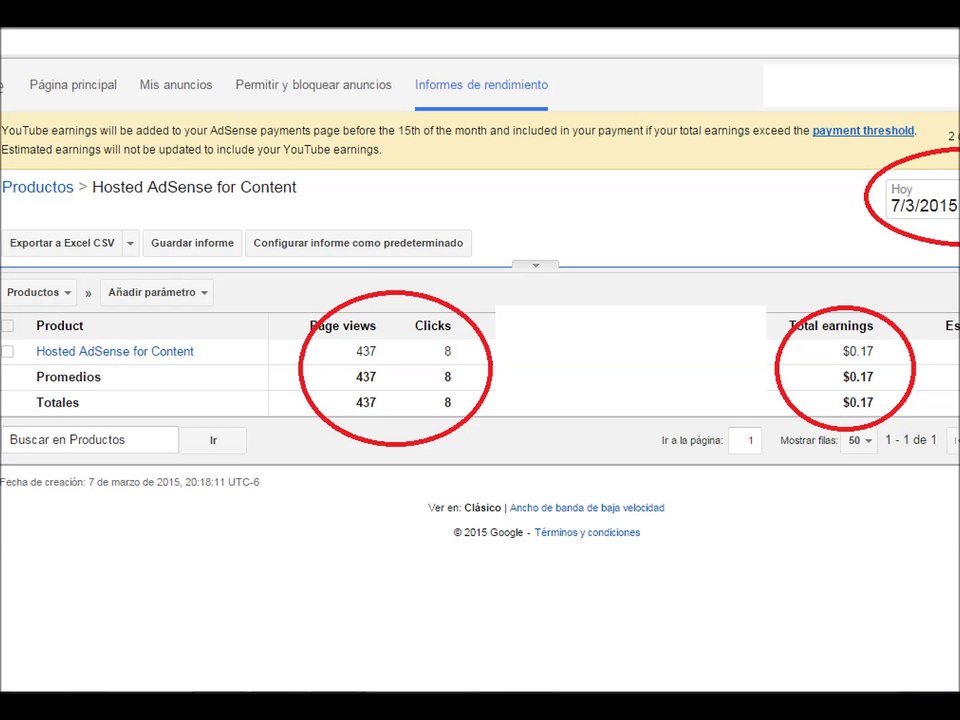Toggle the select-all header checkbox
Viewport: 960px width, 720px height.
[x=7, y=326]
